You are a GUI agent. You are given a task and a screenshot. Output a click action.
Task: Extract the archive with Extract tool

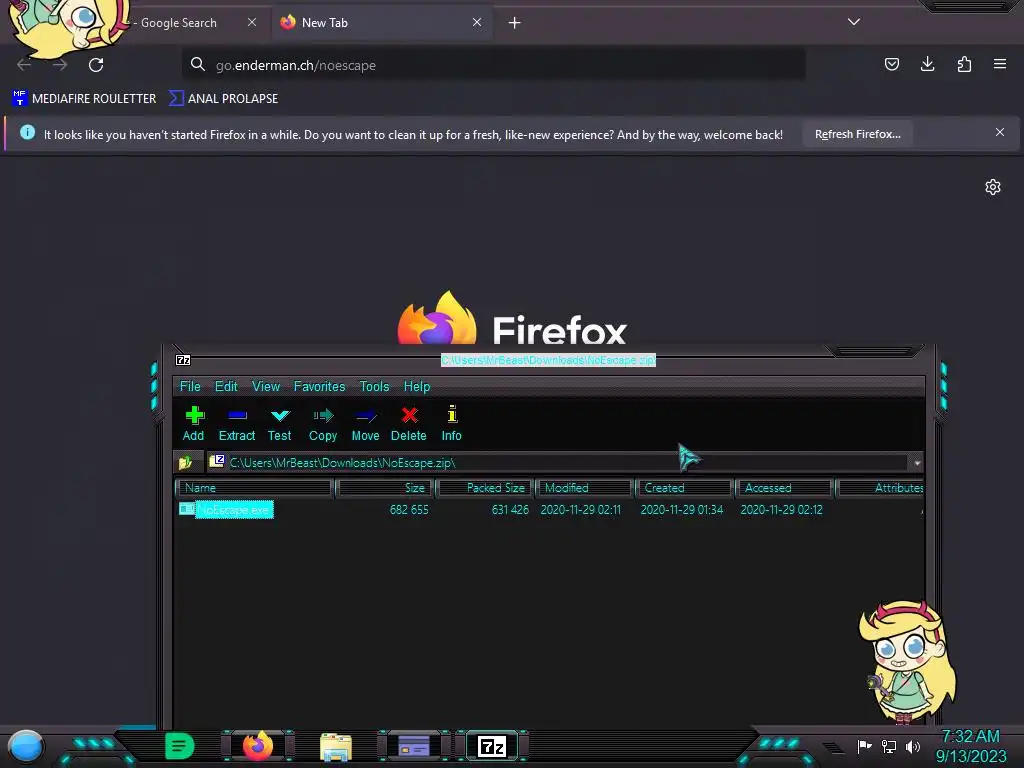click(x=236, y=423)
